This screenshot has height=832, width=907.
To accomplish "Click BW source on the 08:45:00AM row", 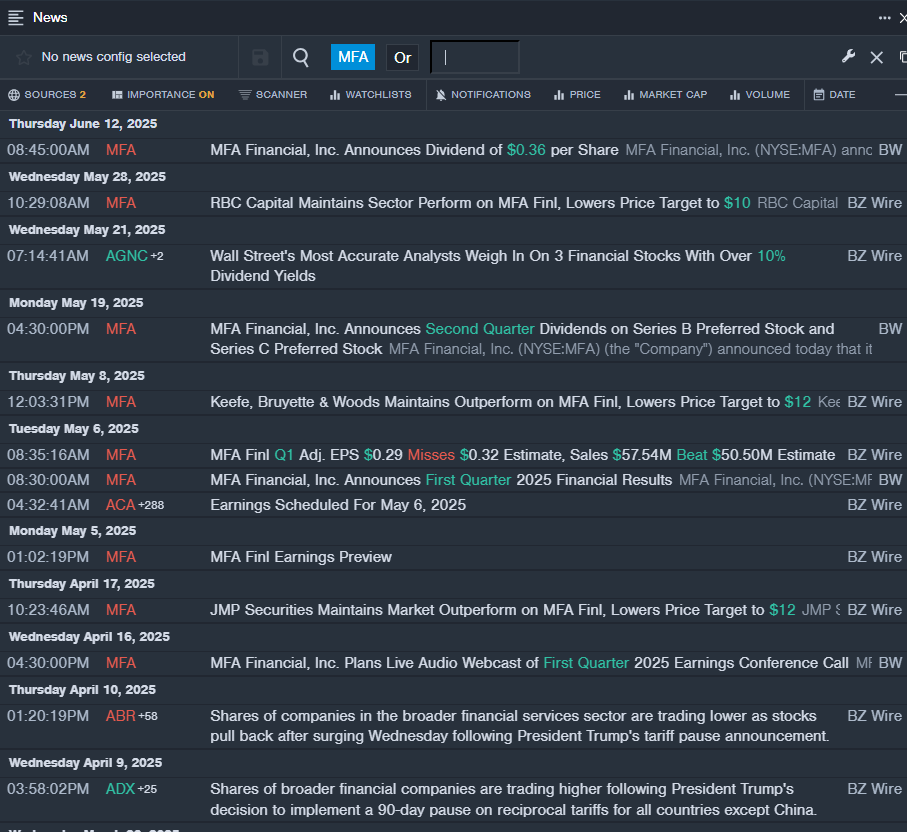I will coord(890,150).
